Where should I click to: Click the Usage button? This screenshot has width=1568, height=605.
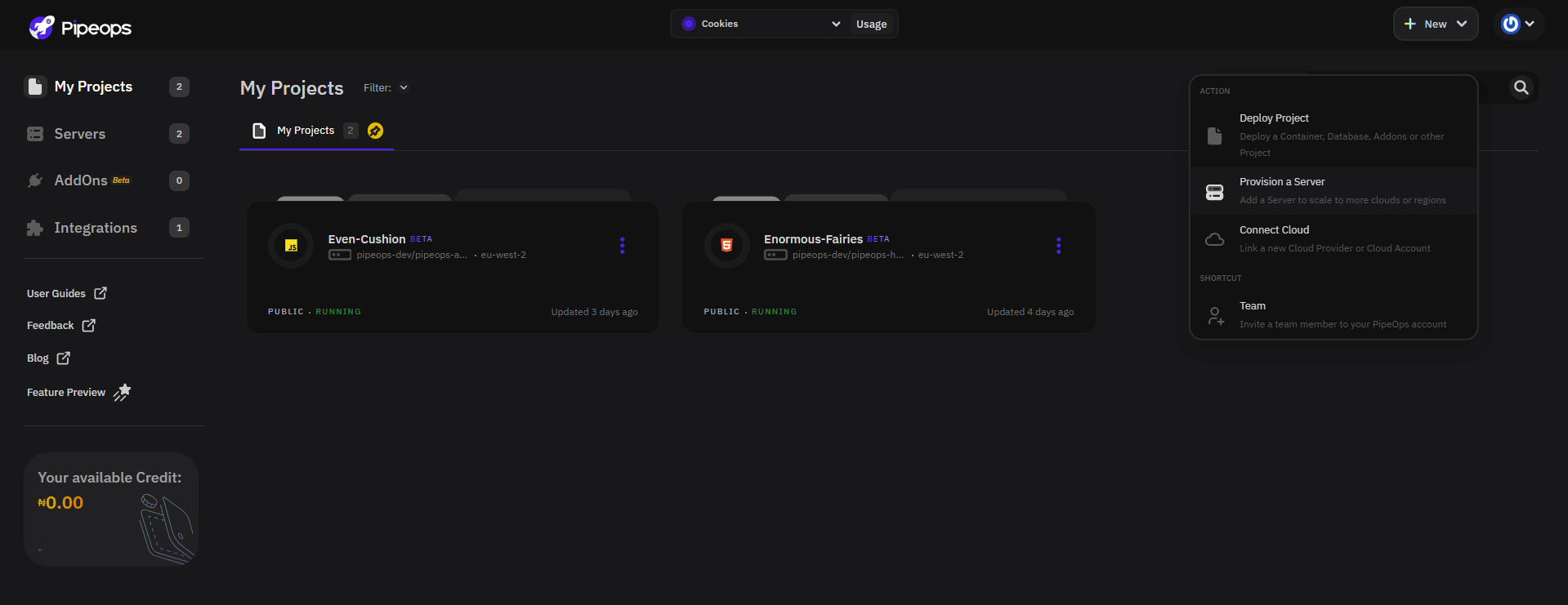coord(871,24)
